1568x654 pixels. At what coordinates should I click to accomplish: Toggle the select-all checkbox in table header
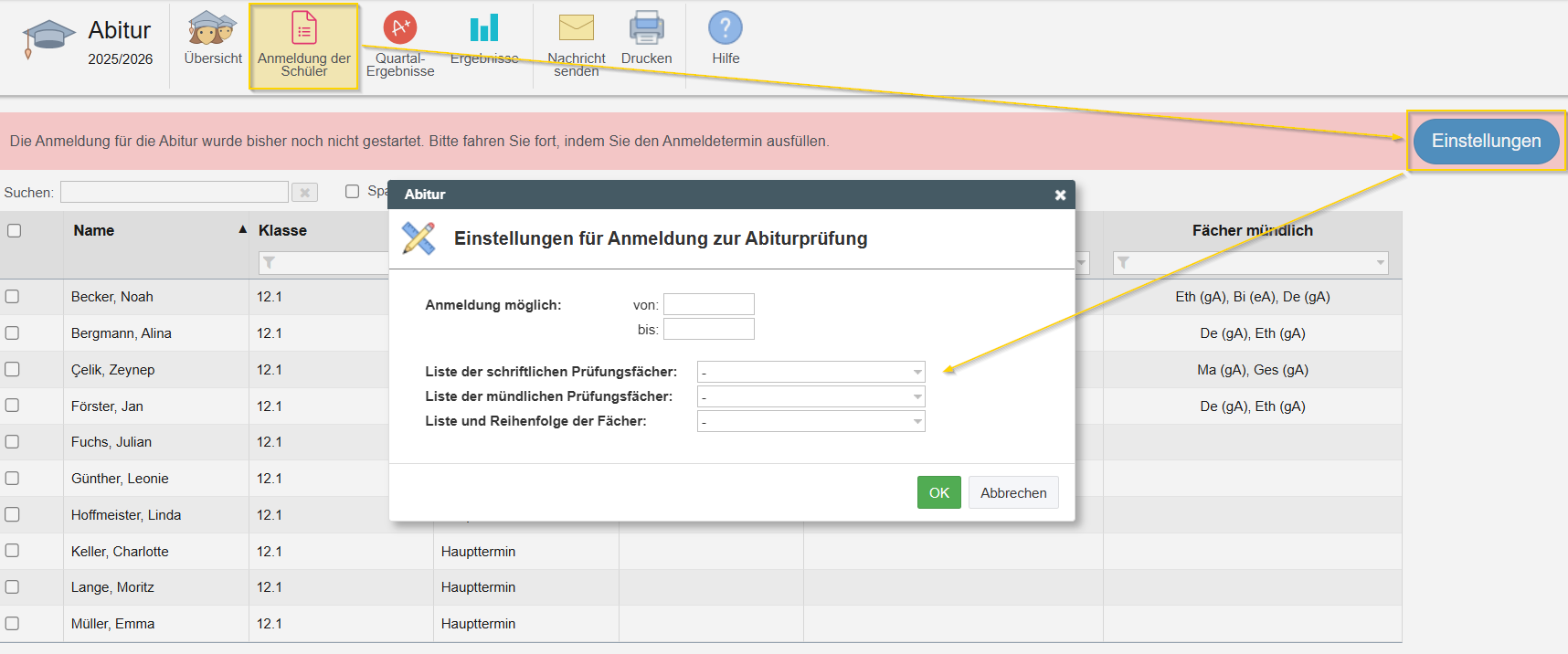tap(15, 231)
